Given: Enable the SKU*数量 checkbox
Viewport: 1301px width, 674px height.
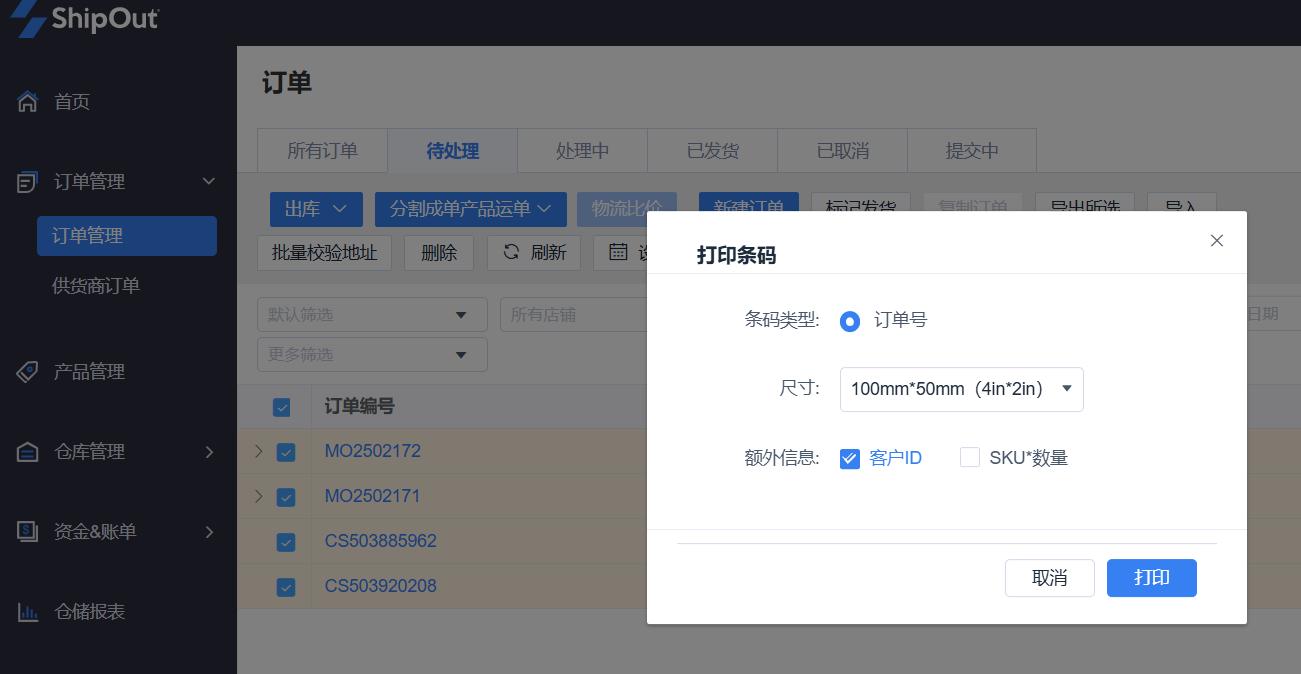Looking at the screenshot, I should pyautogui.click(x=969, y=458).
